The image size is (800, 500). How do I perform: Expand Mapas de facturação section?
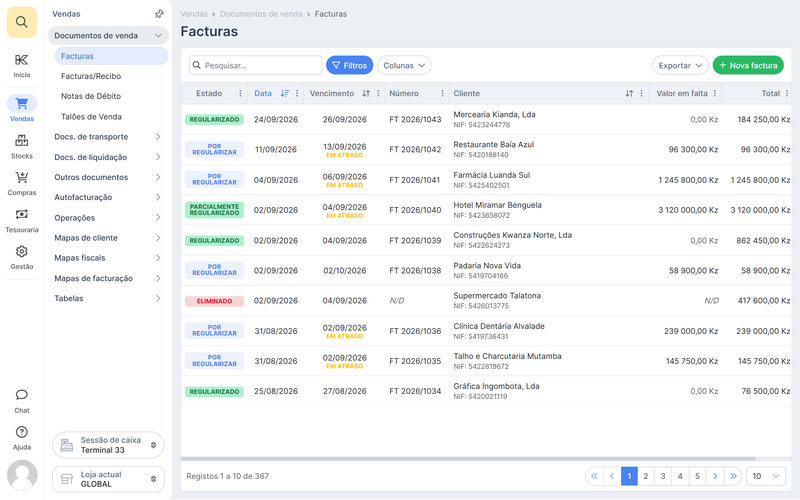(108, 278)
